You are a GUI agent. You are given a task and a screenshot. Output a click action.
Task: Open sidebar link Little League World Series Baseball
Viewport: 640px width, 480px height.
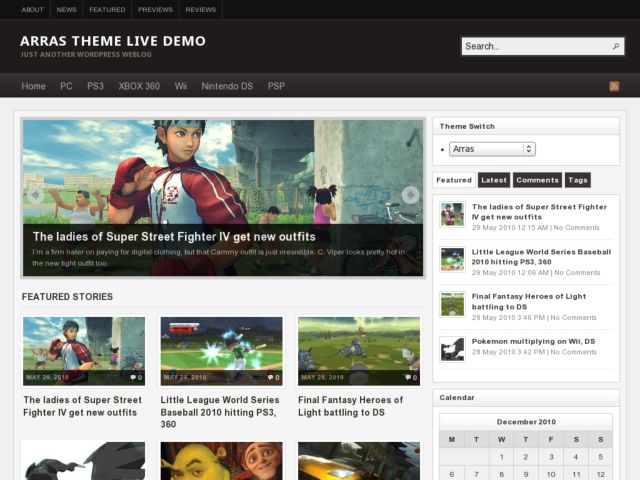click(541, 257)
